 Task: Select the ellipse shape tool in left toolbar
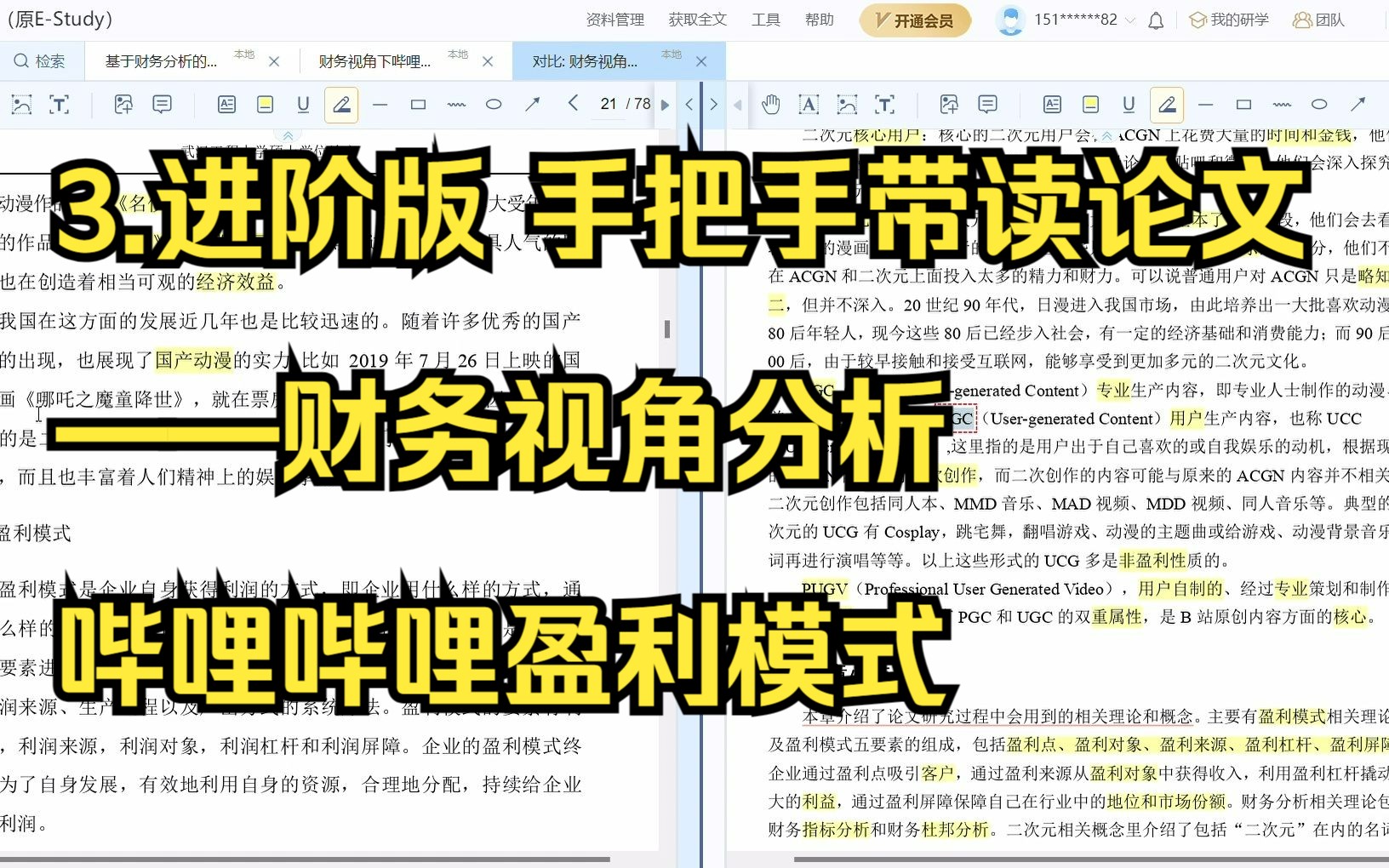point(494,105)
